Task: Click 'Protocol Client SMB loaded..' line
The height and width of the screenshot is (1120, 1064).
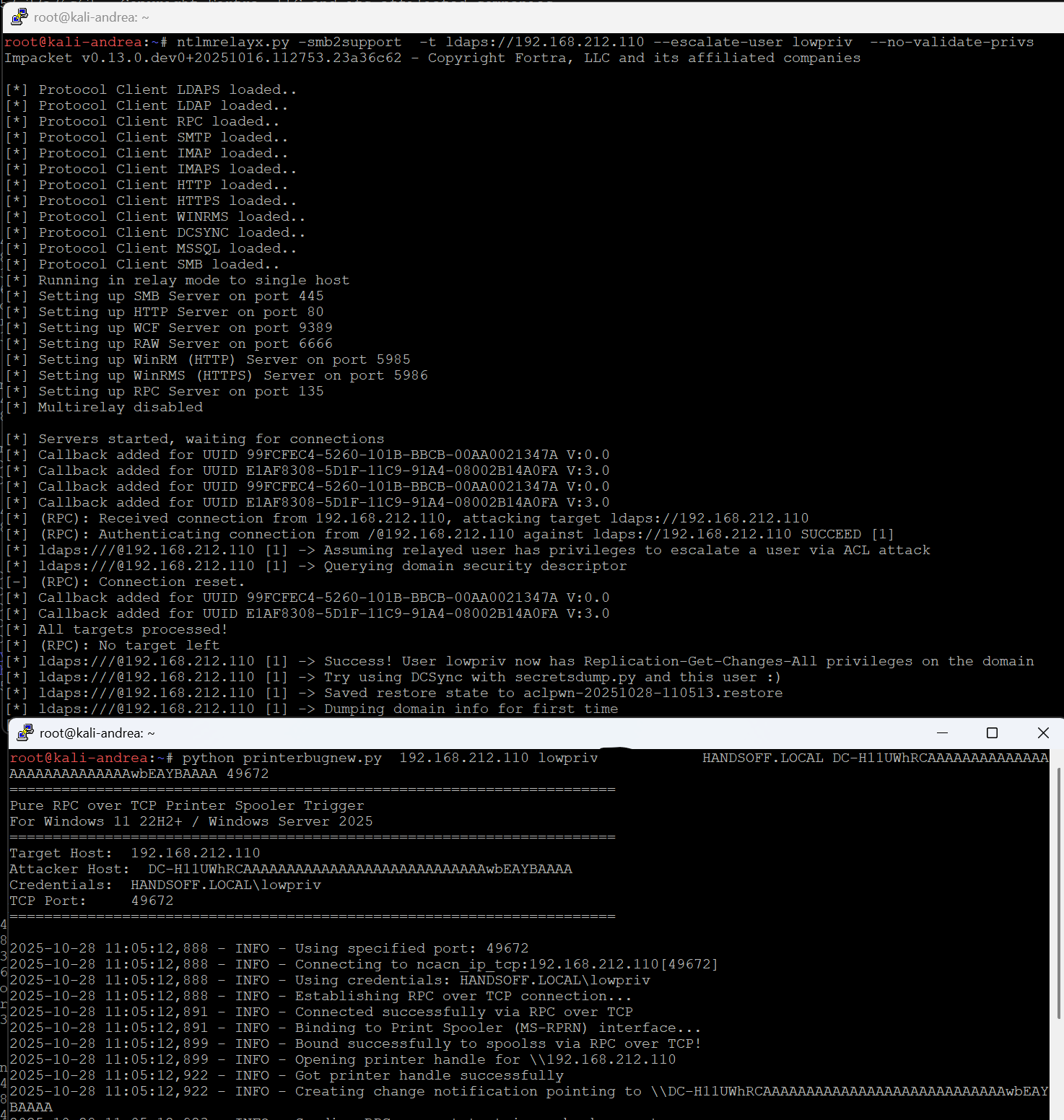Action: click(x=142, y=264)
